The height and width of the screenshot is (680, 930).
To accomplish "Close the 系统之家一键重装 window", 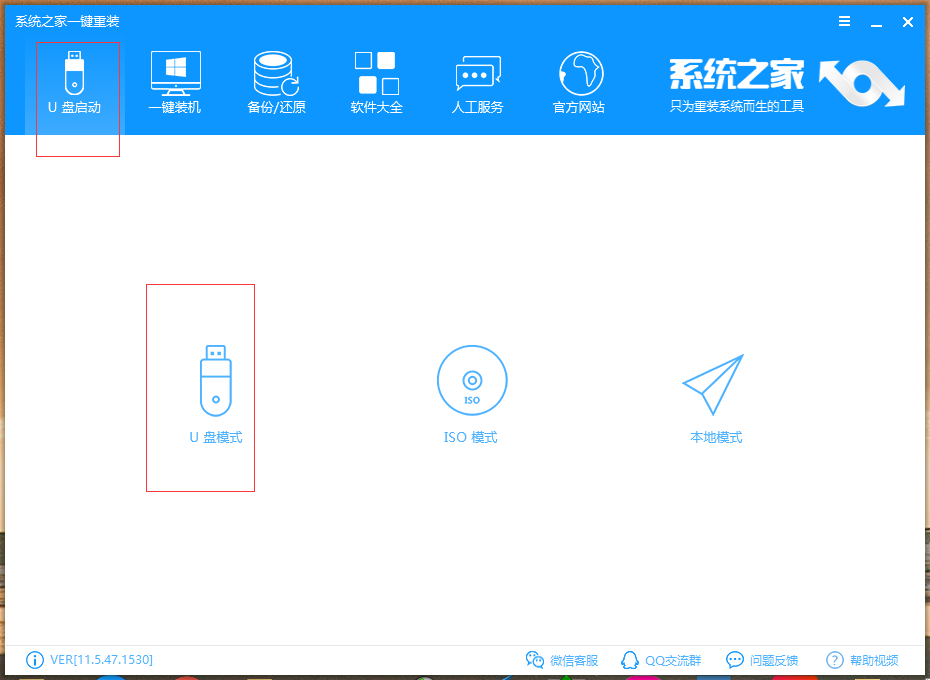I will [908, 21].
